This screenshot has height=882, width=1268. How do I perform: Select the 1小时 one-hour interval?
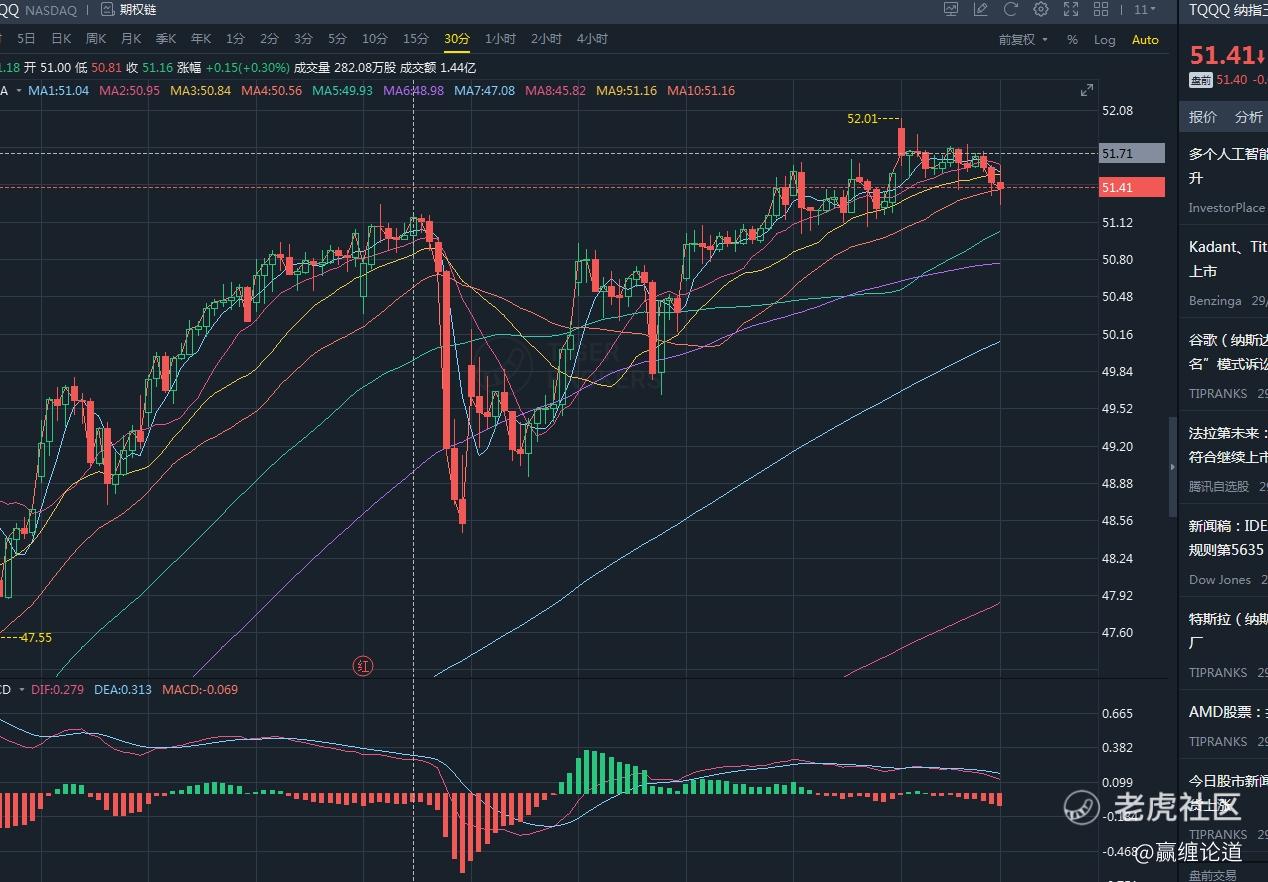tap(500, 39)
